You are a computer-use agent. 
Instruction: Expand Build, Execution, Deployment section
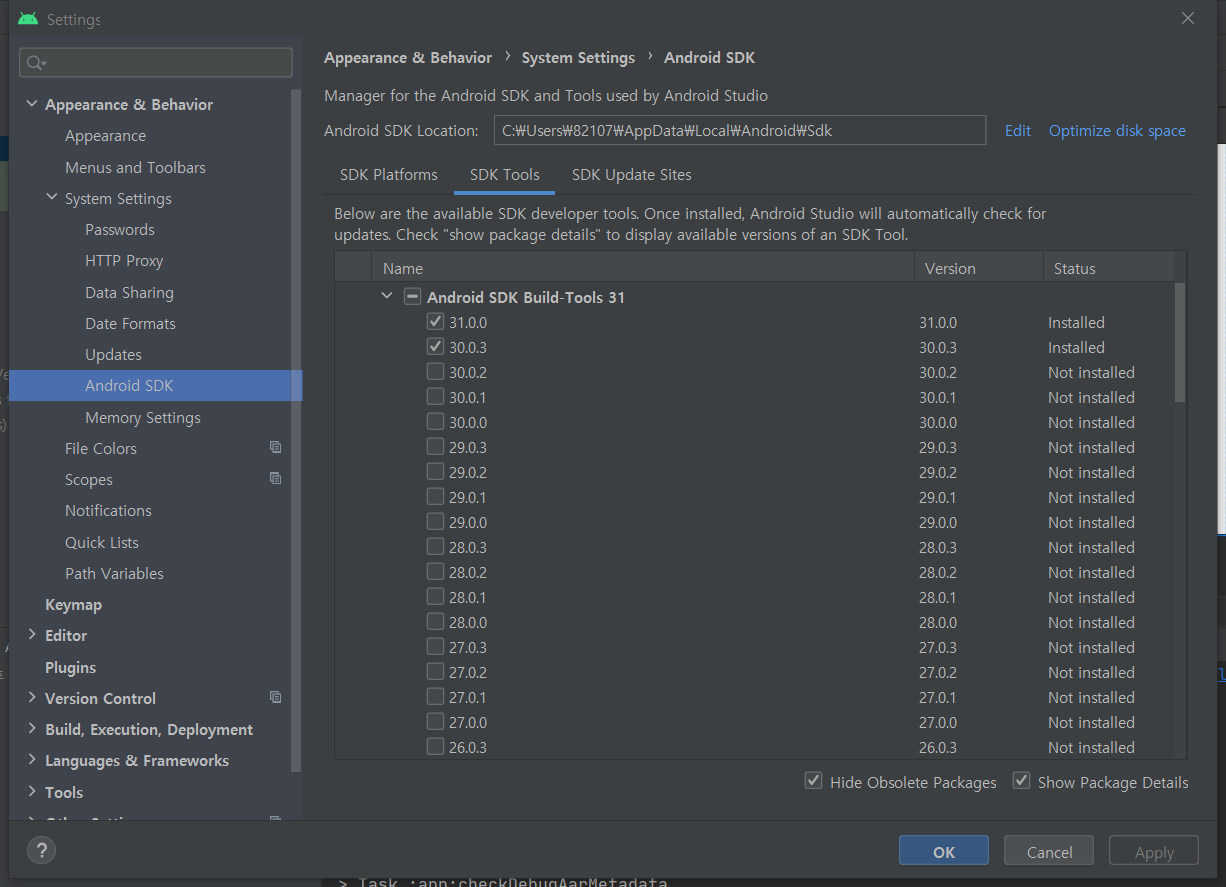click(32, 729)
